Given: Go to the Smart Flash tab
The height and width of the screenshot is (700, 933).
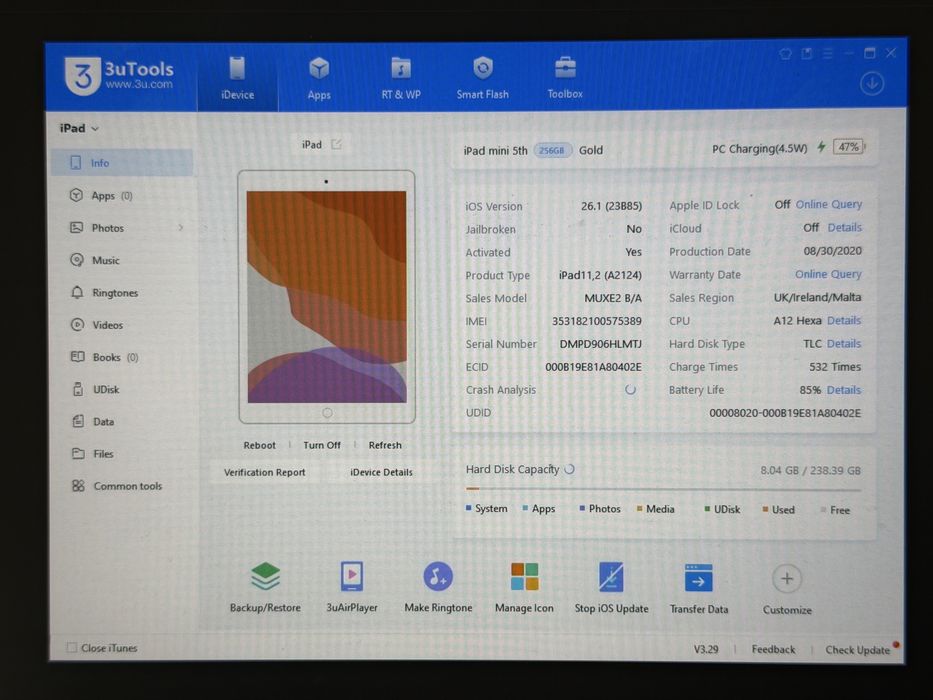Looking at the screenshot, I should pyautogui.click(x=483, y=78).
